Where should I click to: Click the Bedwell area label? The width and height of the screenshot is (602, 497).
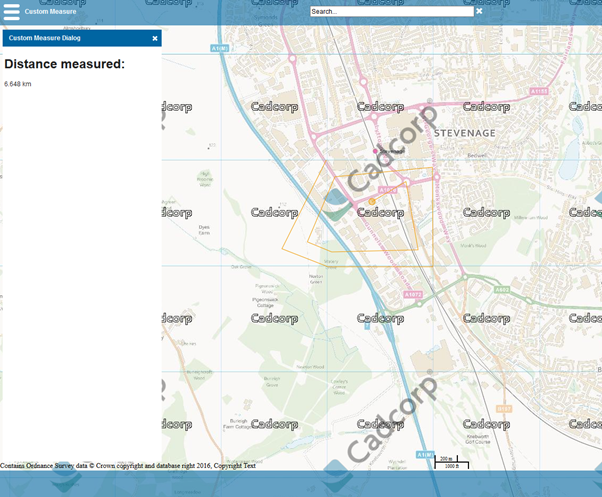[477, 155]
